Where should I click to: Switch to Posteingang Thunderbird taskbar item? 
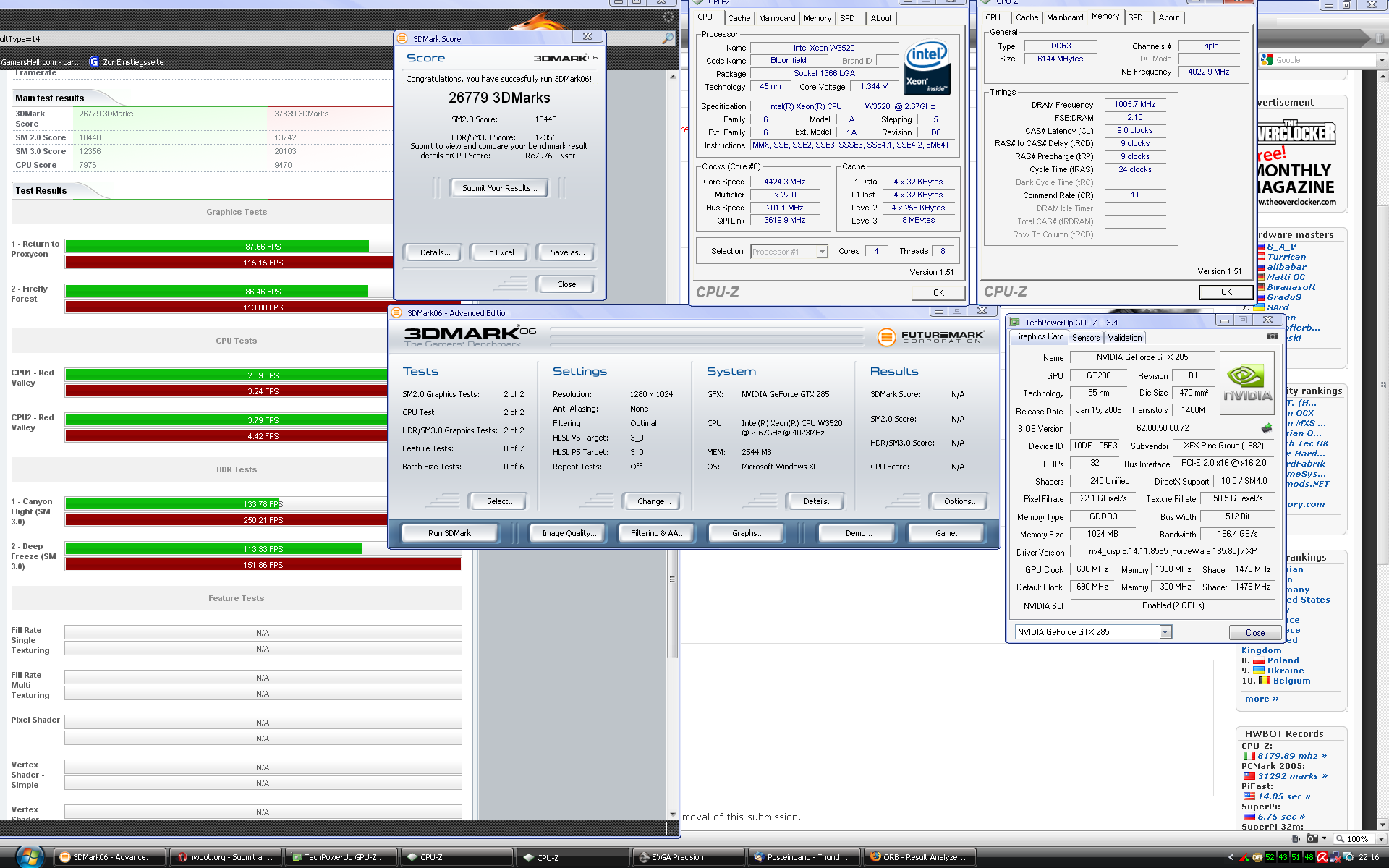coord(803,857)
